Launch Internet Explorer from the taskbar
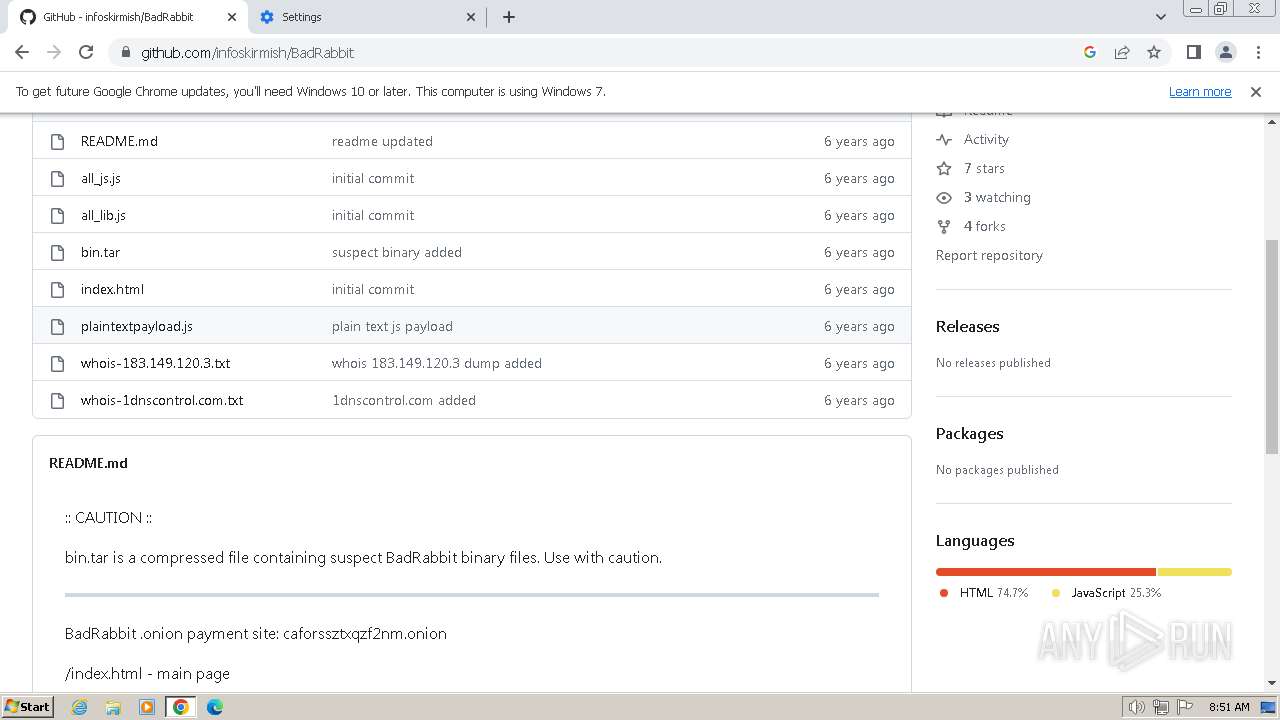The height and width of the screenshot is (720, 1280). (79, 707)
